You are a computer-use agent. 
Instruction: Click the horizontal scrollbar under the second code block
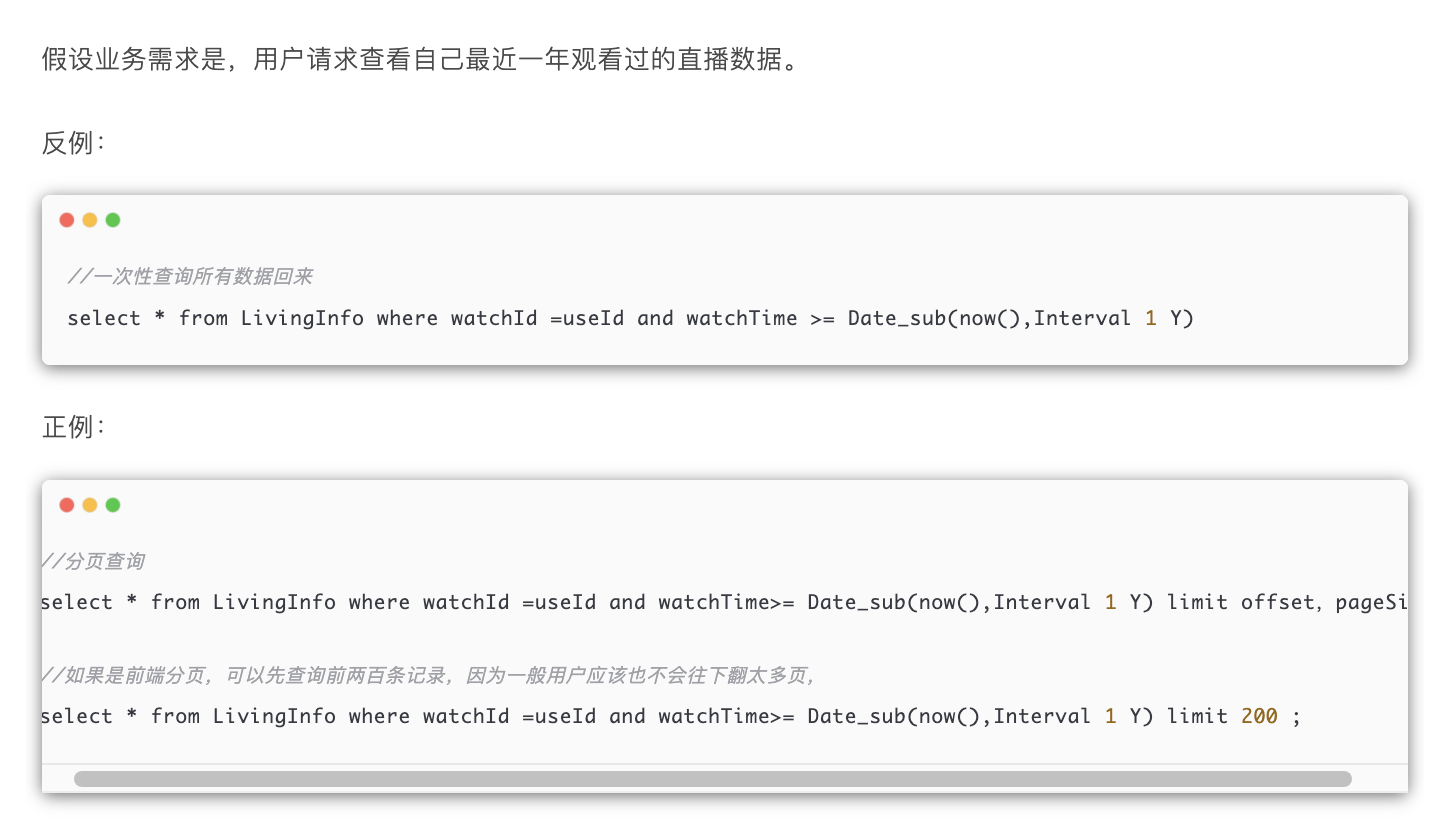point(712,778)
